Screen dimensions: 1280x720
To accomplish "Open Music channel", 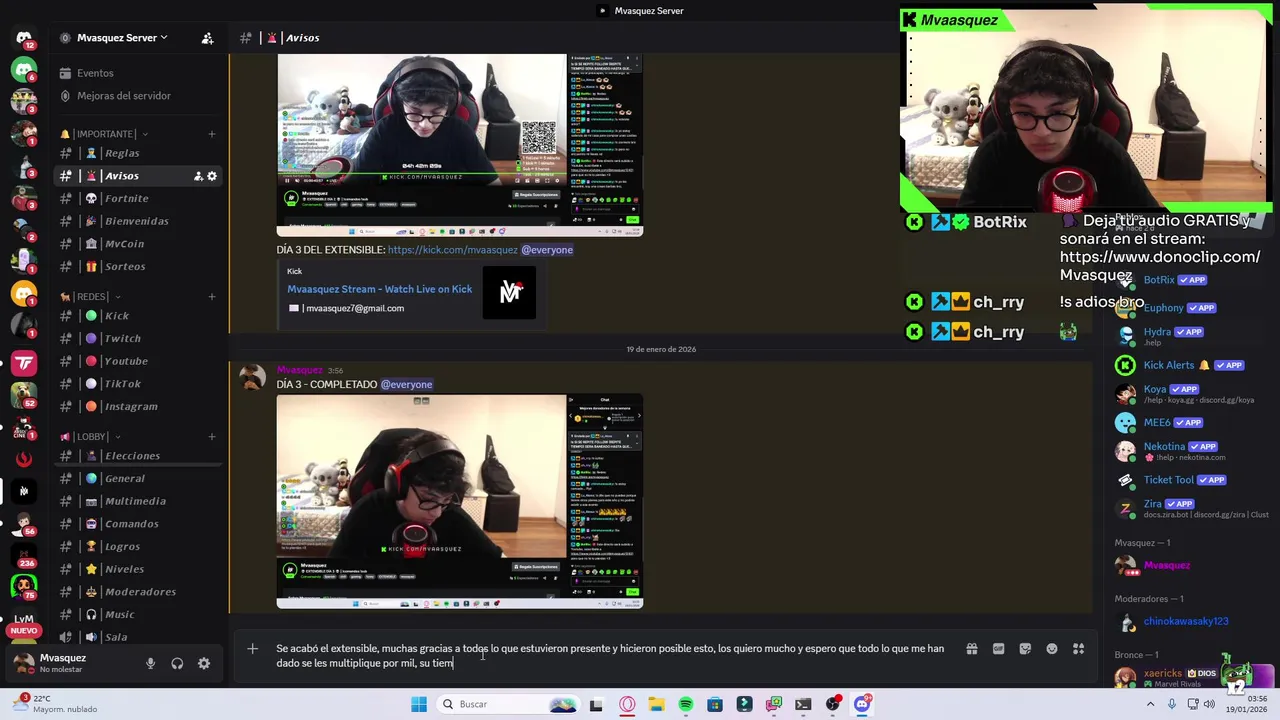I will (x=136, y=615).
